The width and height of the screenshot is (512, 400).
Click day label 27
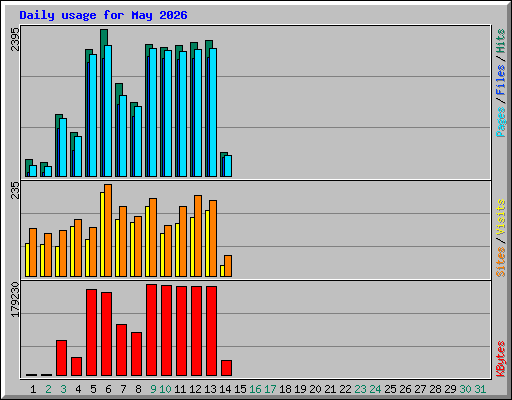coord(420,389)
